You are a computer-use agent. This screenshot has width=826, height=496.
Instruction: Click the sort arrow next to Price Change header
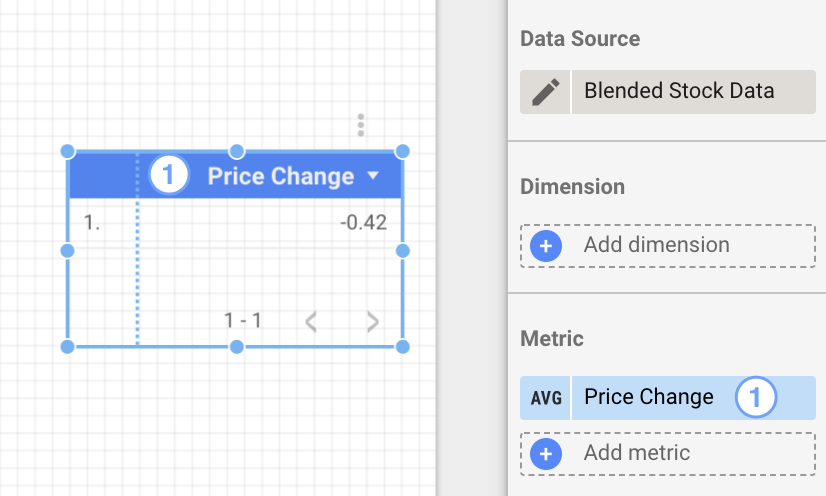click(373, 176)
